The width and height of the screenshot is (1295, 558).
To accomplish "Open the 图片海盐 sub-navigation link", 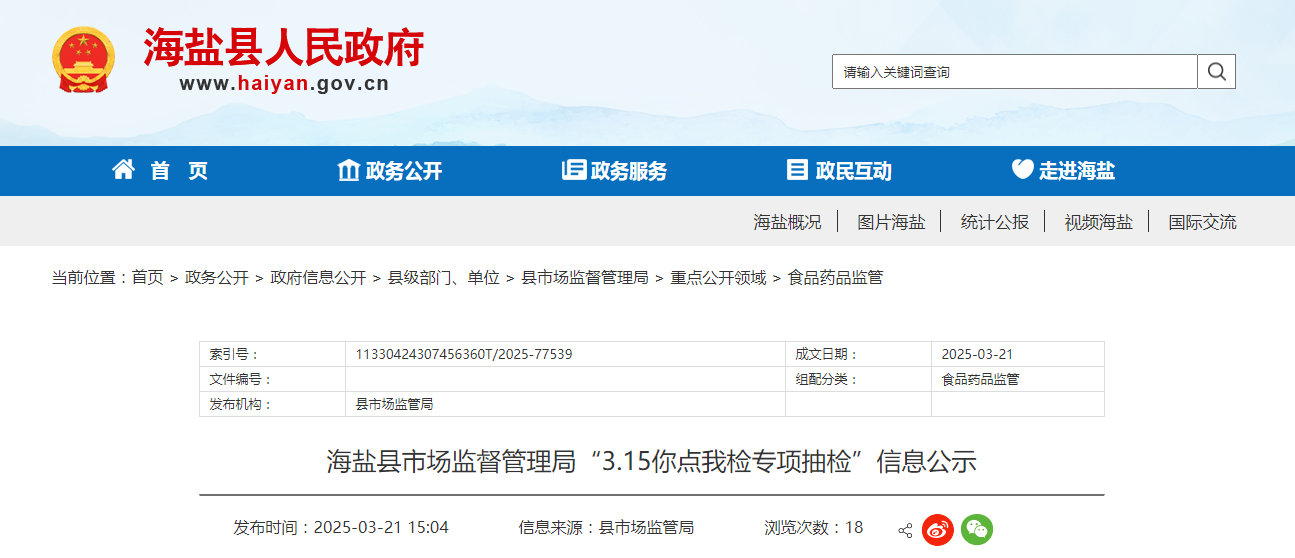I will coord(891,222).
